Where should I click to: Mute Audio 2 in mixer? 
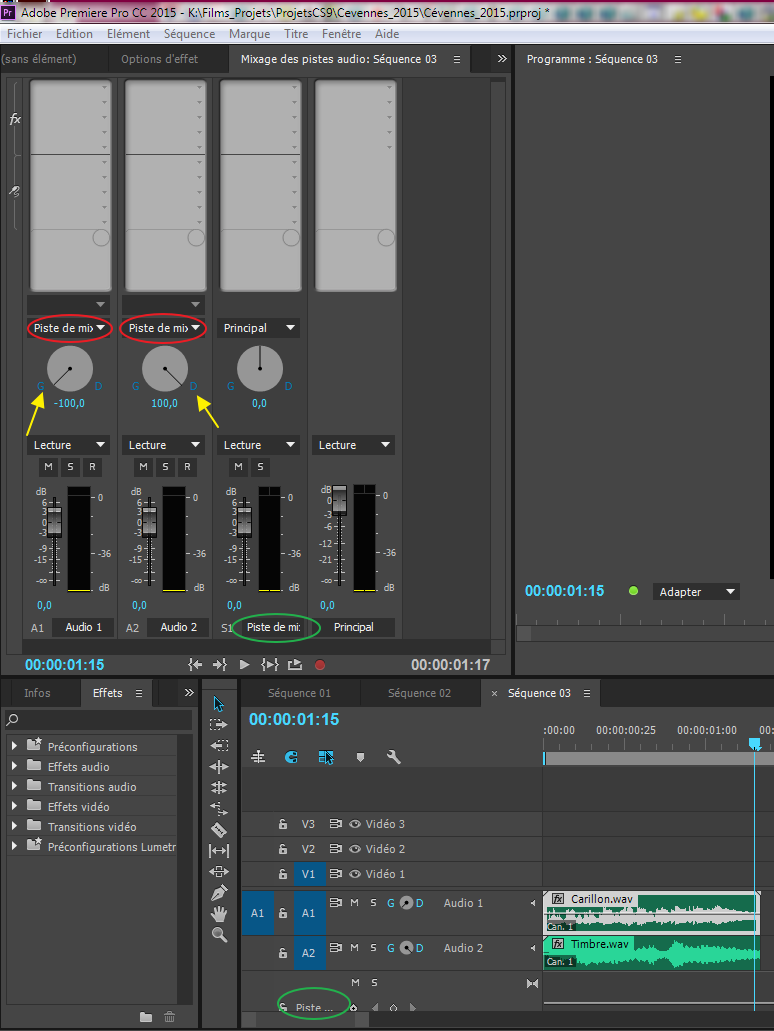click(143, 467)
